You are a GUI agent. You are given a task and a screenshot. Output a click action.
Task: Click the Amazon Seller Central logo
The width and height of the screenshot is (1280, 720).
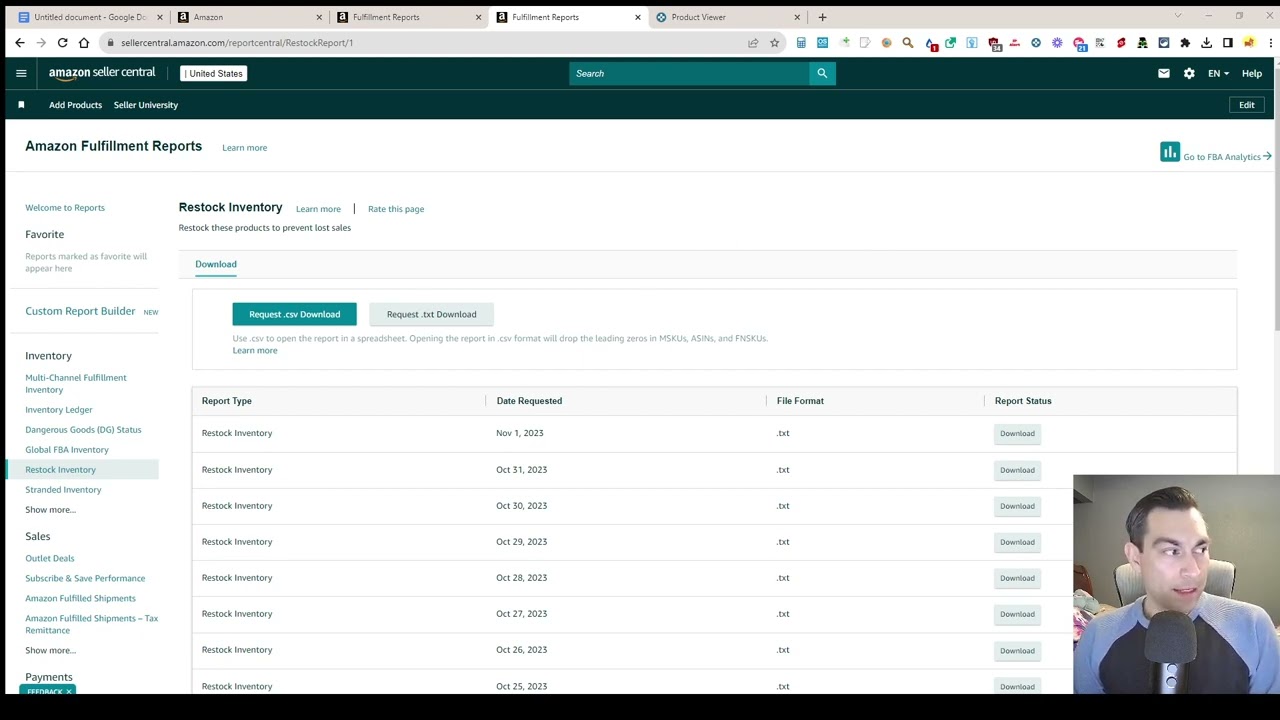102,73
